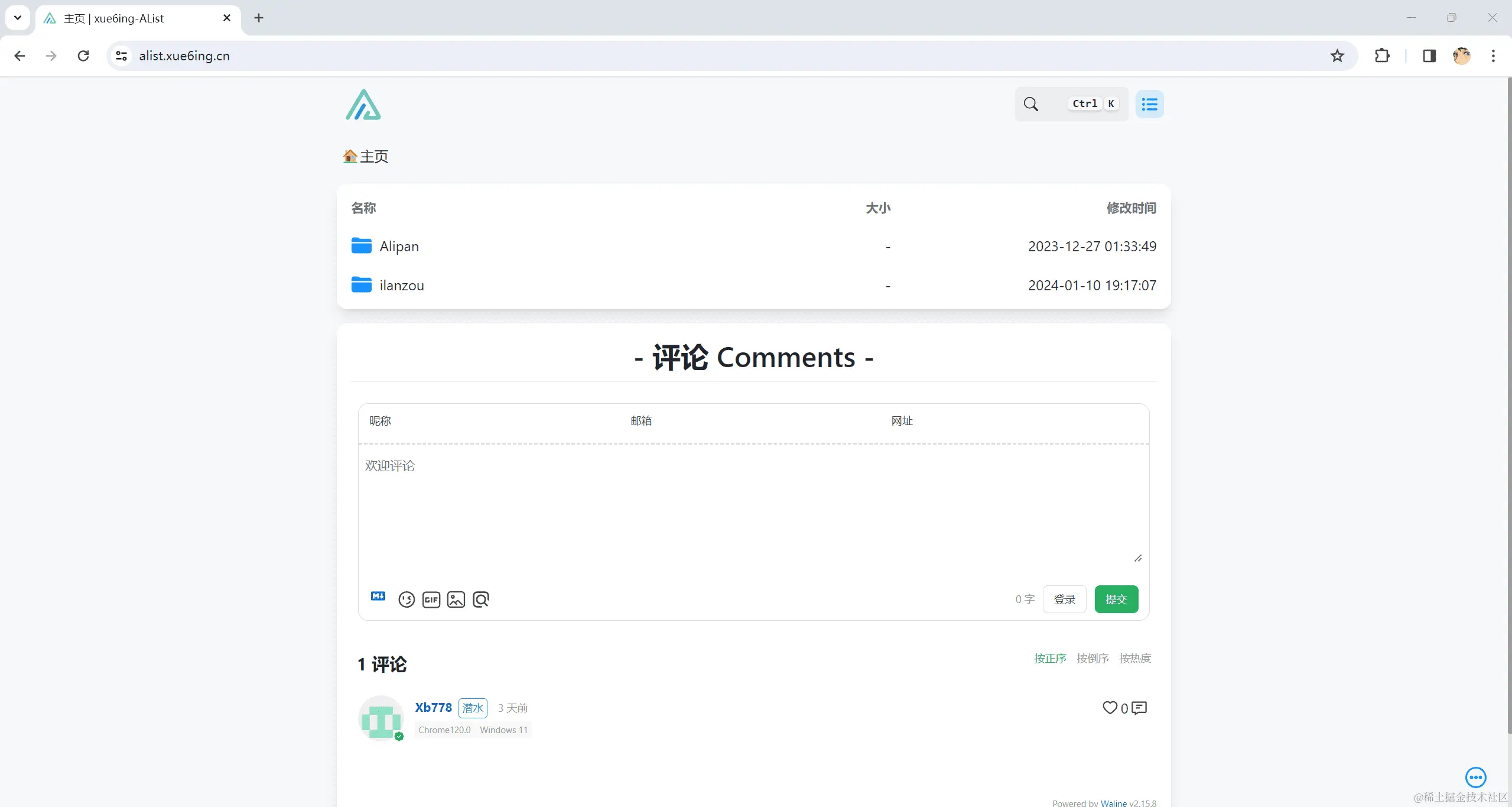This screenshot has height=807, width=1512.
Task: Open the Chrome three-dot menu
Action: pyautogui.click(x=1493, y=56)
